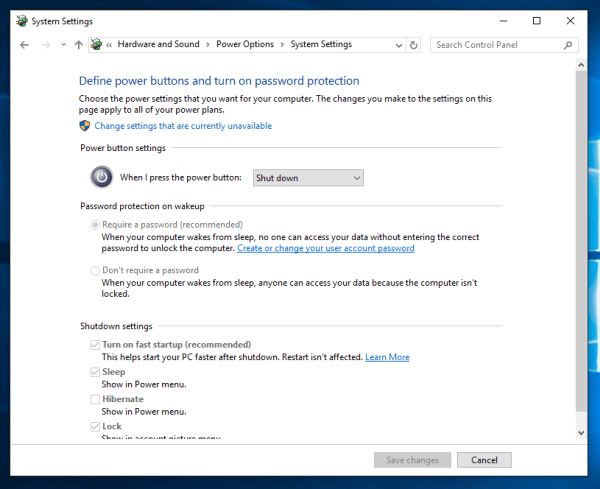600x489 pixels.
Task: Toggle Turn on fast startup checkbox
Action: 95,345
